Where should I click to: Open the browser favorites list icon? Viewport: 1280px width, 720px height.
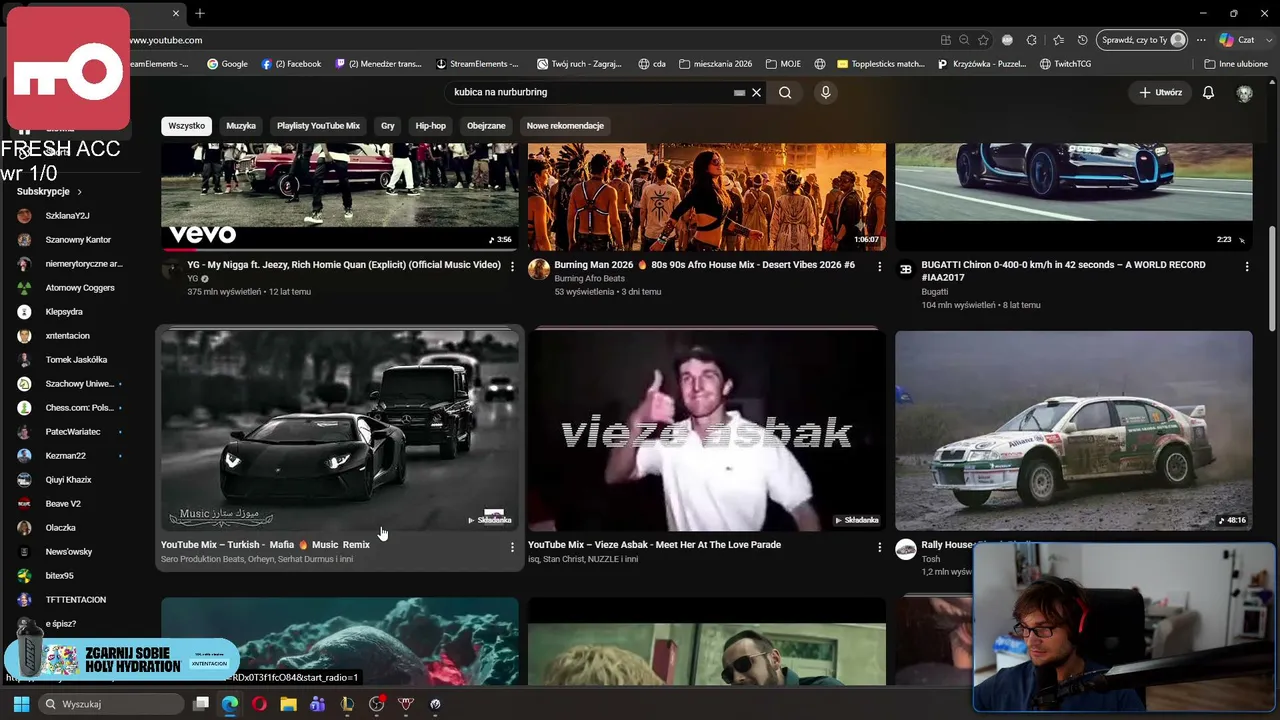click(1058, 40)
